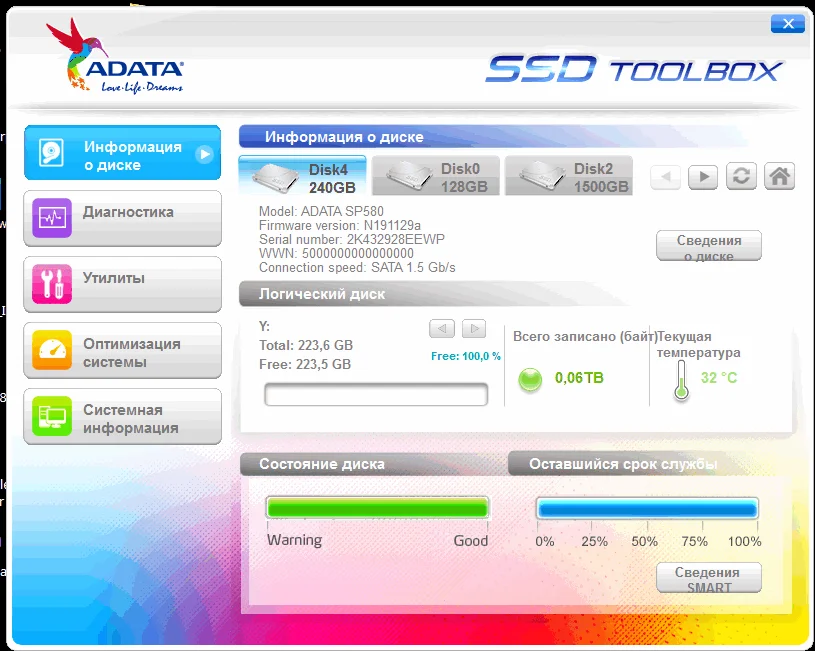Click the Y: drive free space bar
The height and width of the screenshot is (651, 815).
(x=376, y=394)
